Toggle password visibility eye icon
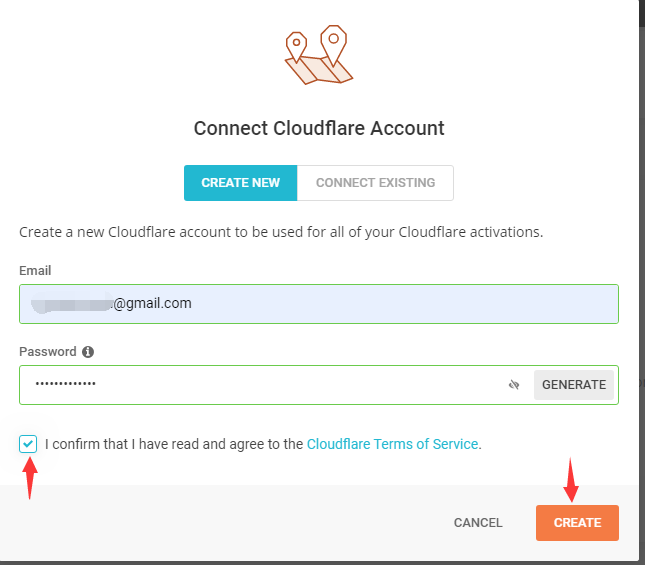 tap(515, 385)
